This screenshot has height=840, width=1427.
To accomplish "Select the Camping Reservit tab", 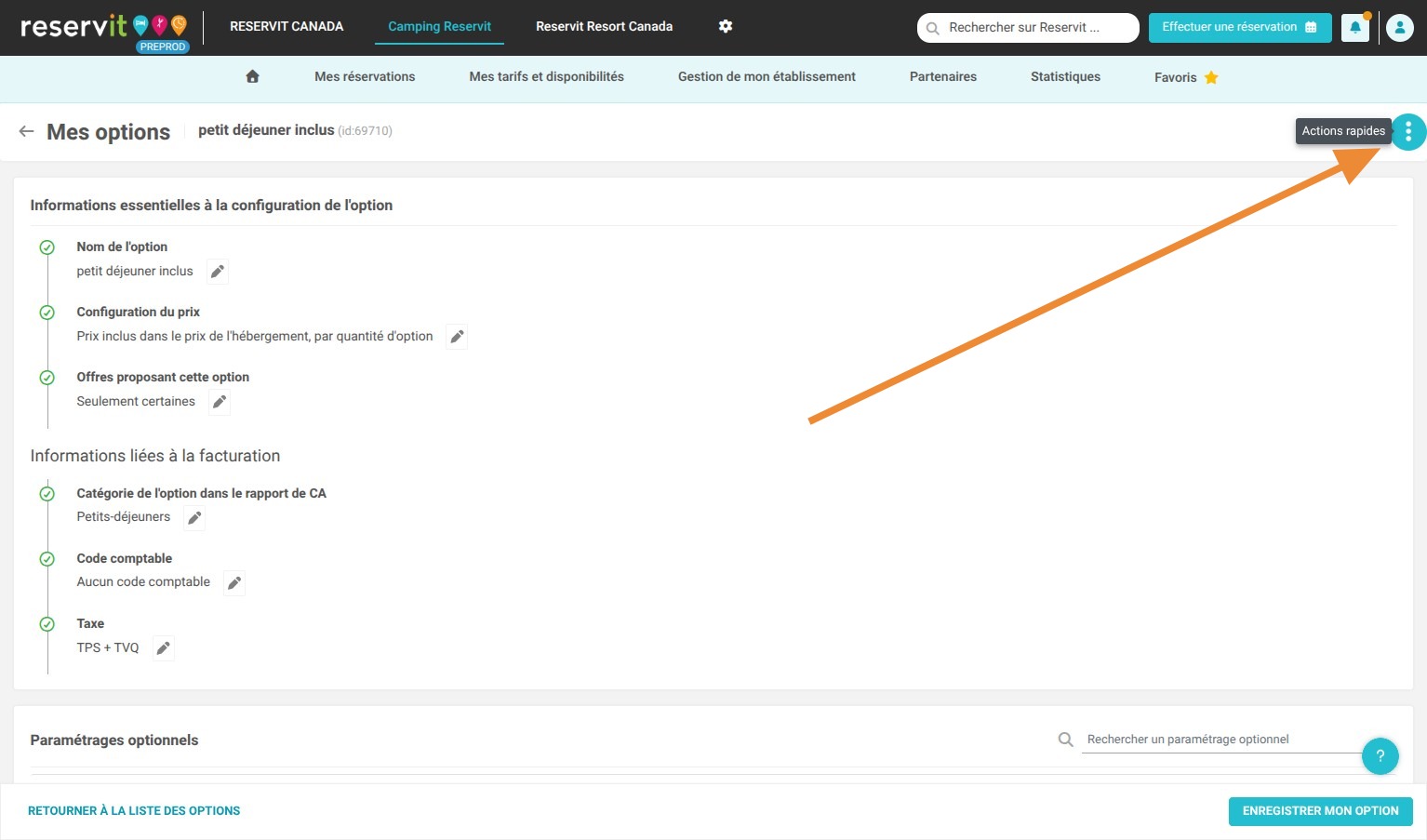I will [x=439, y=26].
